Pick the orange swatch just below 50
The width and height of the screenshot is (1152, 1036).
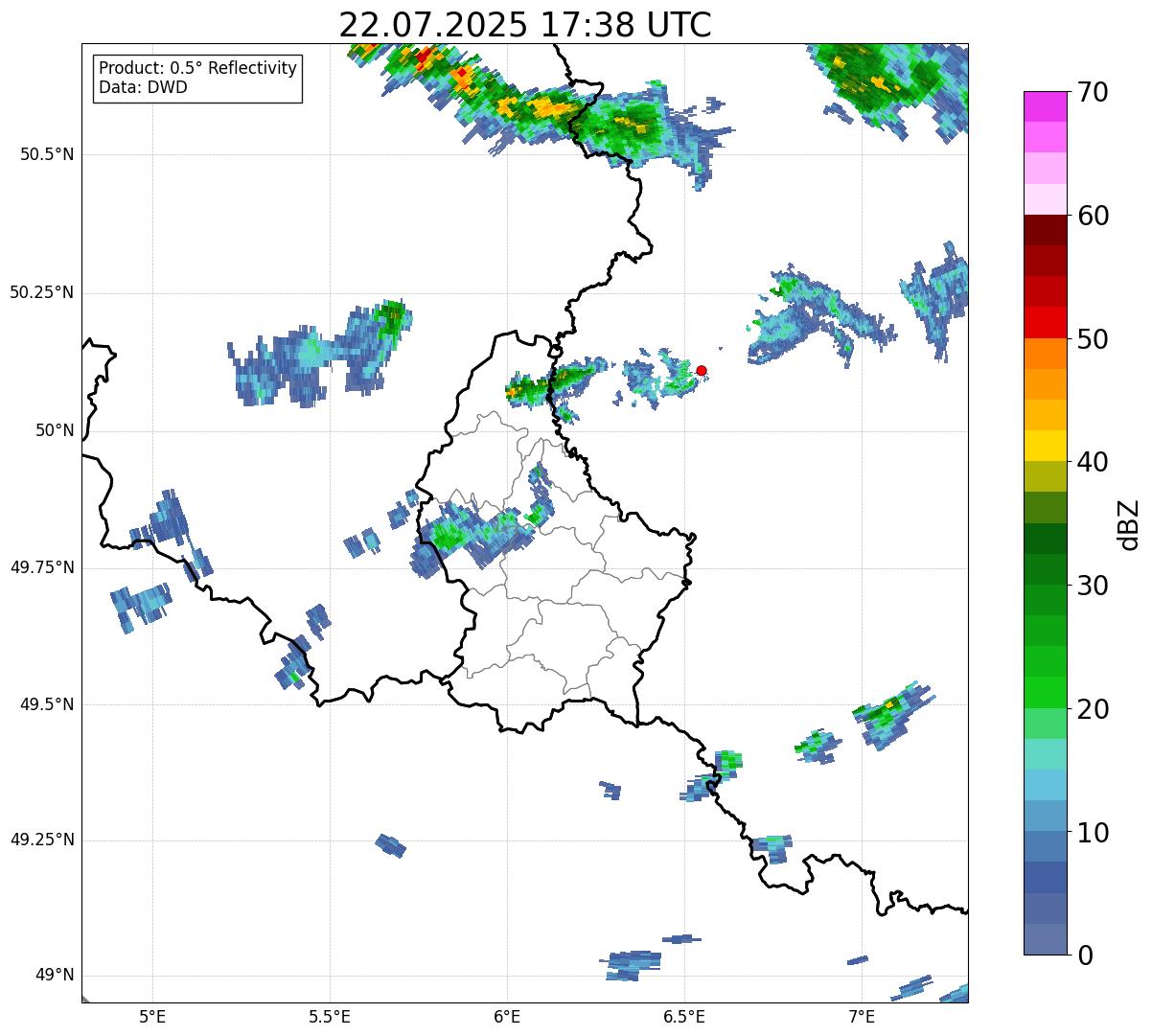click(1045, 353)
